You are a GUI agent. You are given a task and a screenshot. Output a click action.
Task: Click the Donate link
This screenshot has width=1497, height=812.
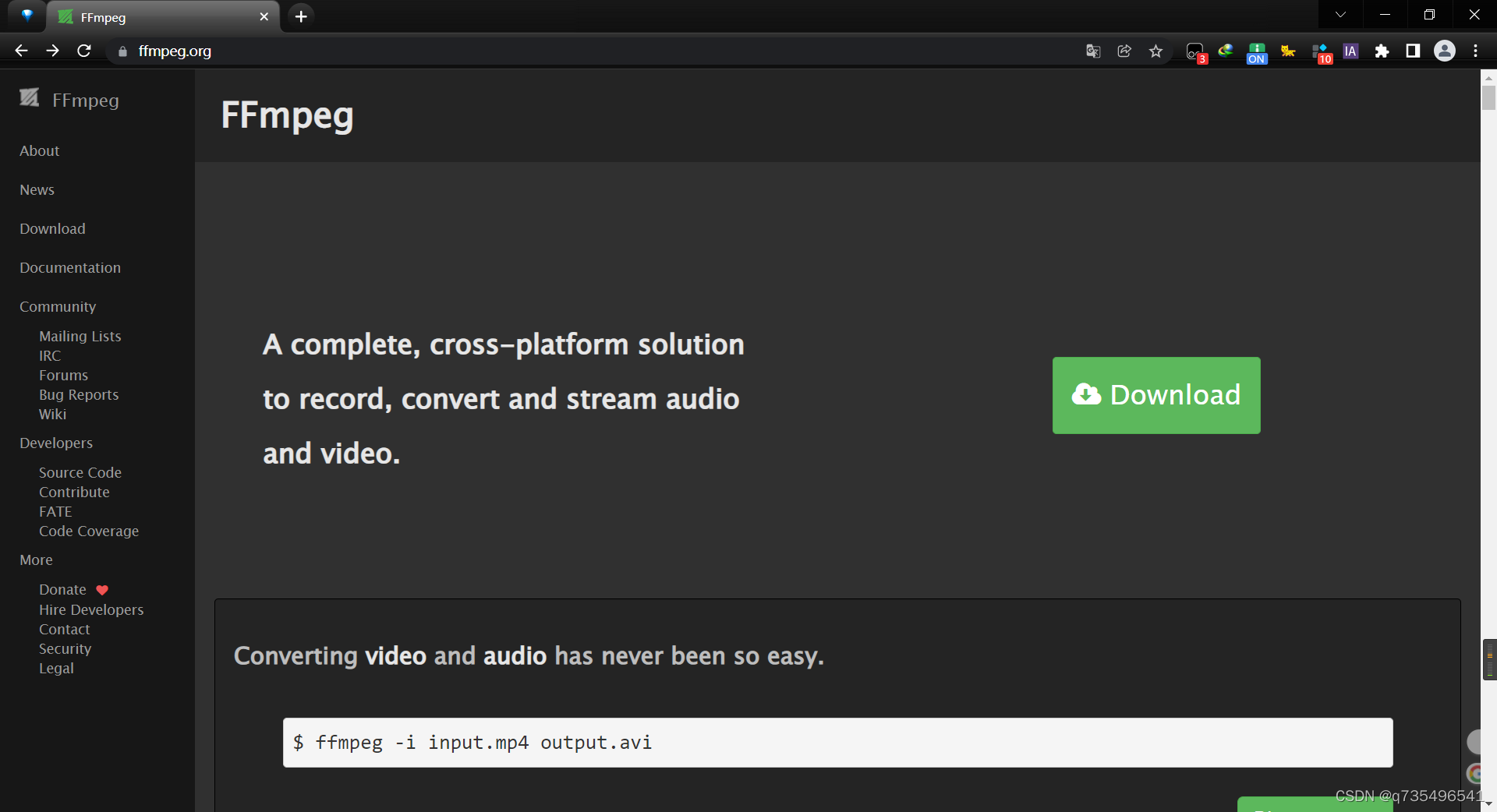[63, 590]
